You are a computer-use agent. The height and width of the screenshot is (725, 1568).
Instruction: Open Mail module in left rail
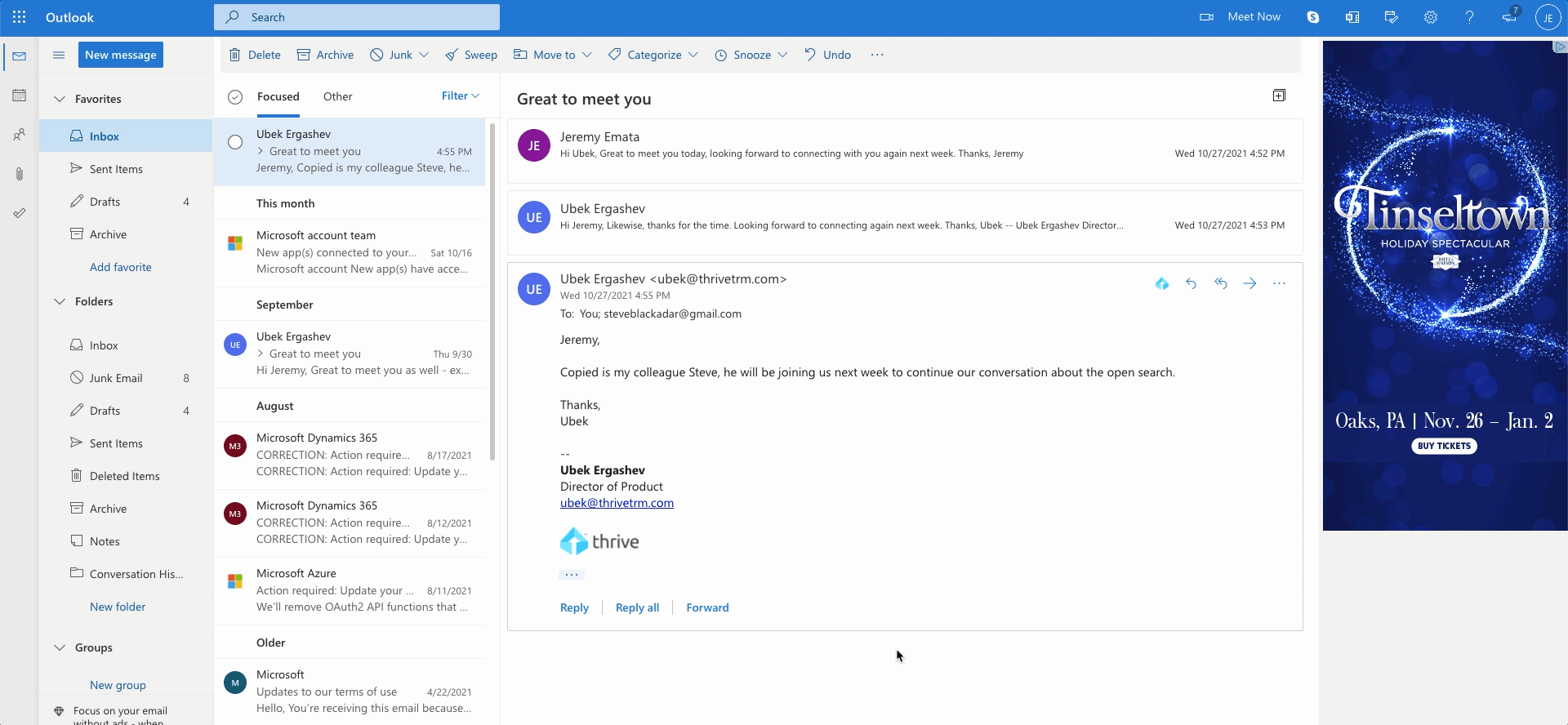20,56
